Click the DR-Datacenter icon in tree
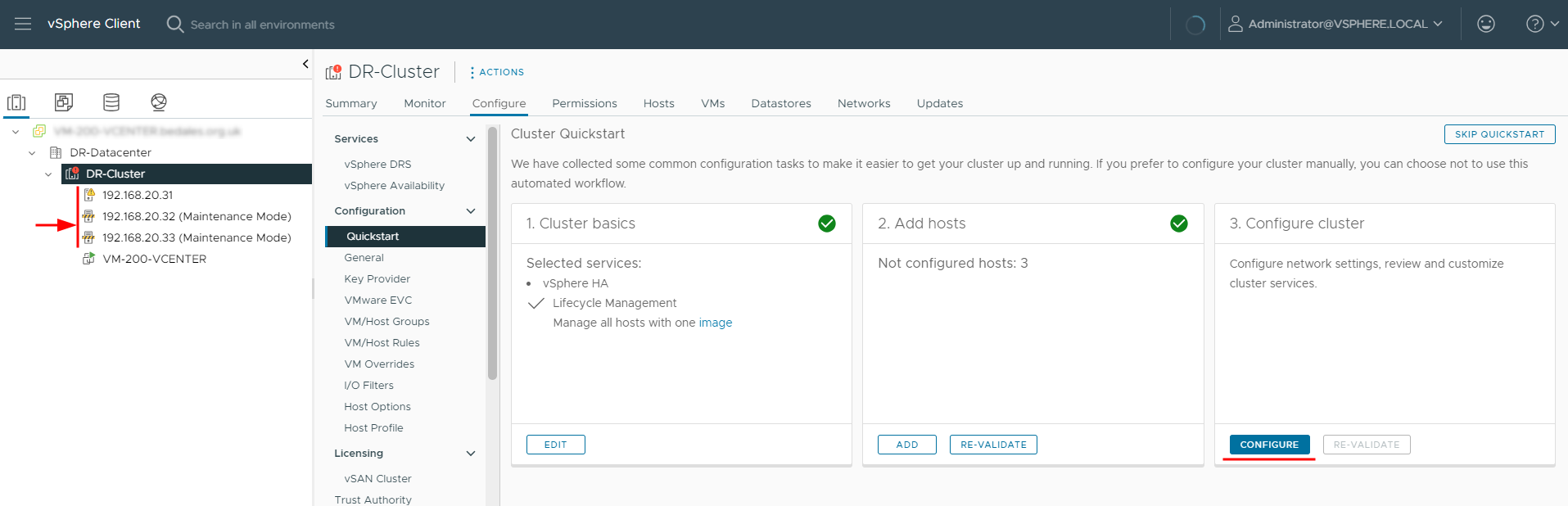1568x506 pixels. pyautogui.click(x=56, y=152)
